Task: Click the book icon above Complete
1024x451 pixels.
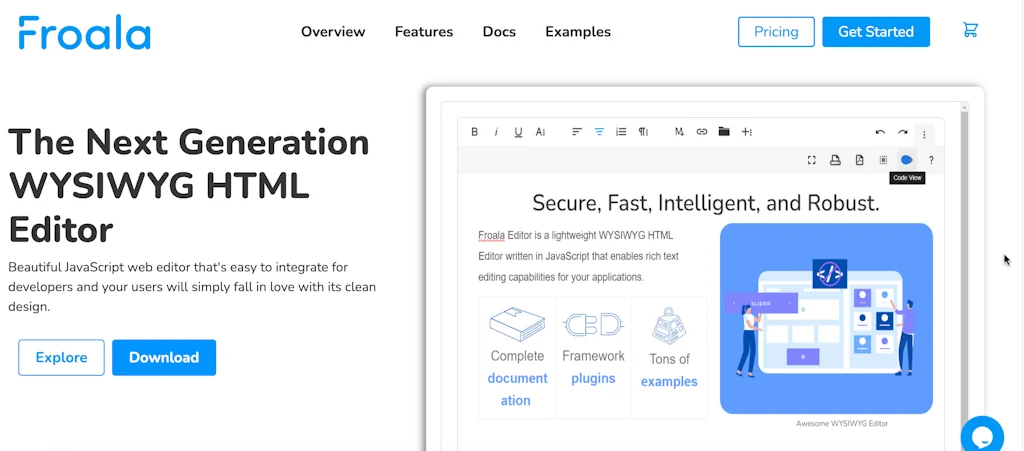Action: click(517, 324)
